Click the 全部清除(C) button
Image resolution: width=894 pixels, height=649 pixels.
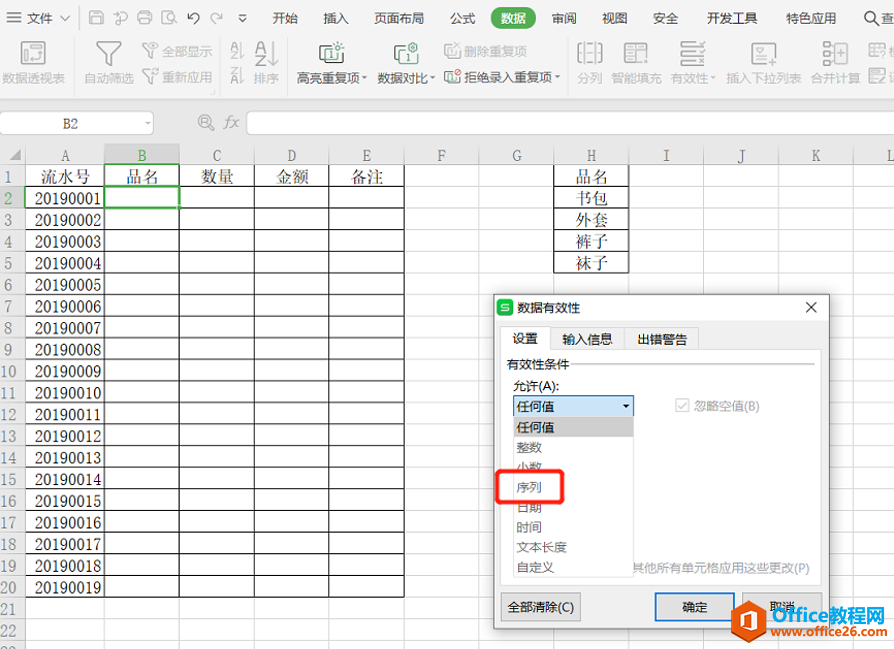541,607
